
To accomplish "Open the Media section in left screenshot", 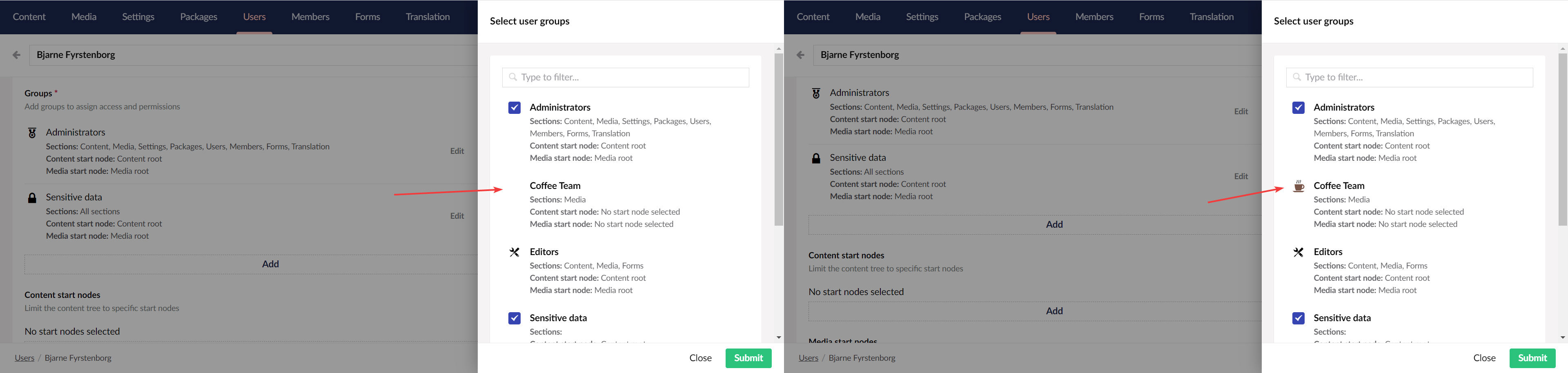I will [x=84, y=17].
